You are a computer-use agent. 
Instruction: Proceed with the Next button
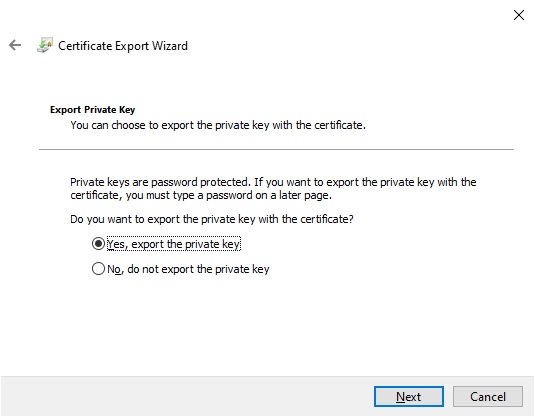tap(409, 397)
